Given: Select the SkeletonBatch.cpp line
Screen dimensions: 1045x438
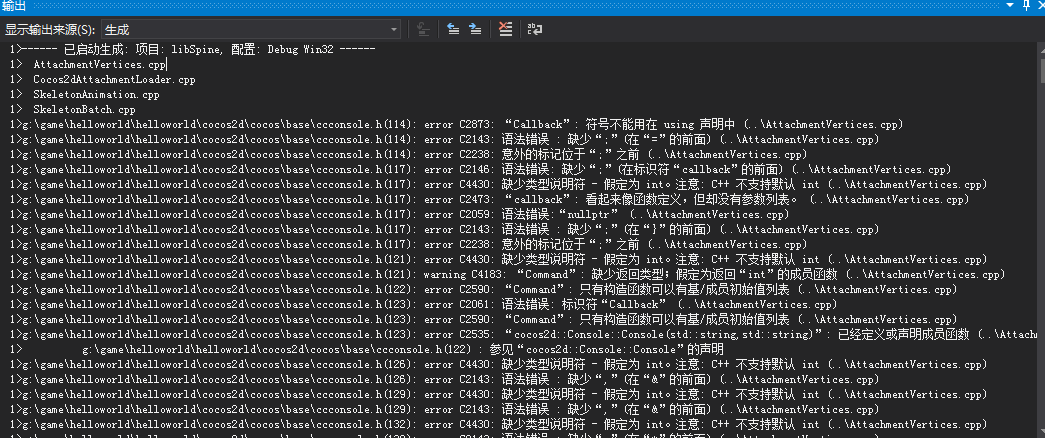Looking at the screenshot, I should coord(73,109).
